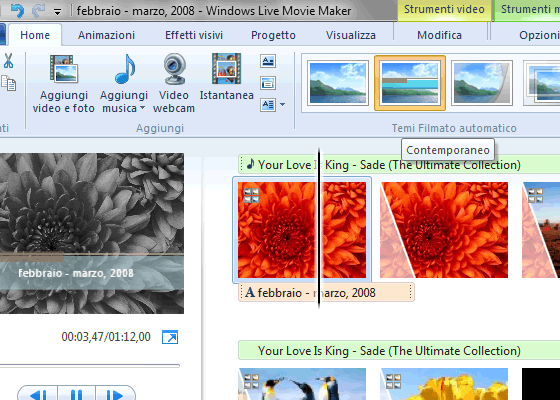Image resolution: width=560 pixels, height=400 pixels.
Task: Open the quick access toolbar customize arrow
Action: click(57, 12)
